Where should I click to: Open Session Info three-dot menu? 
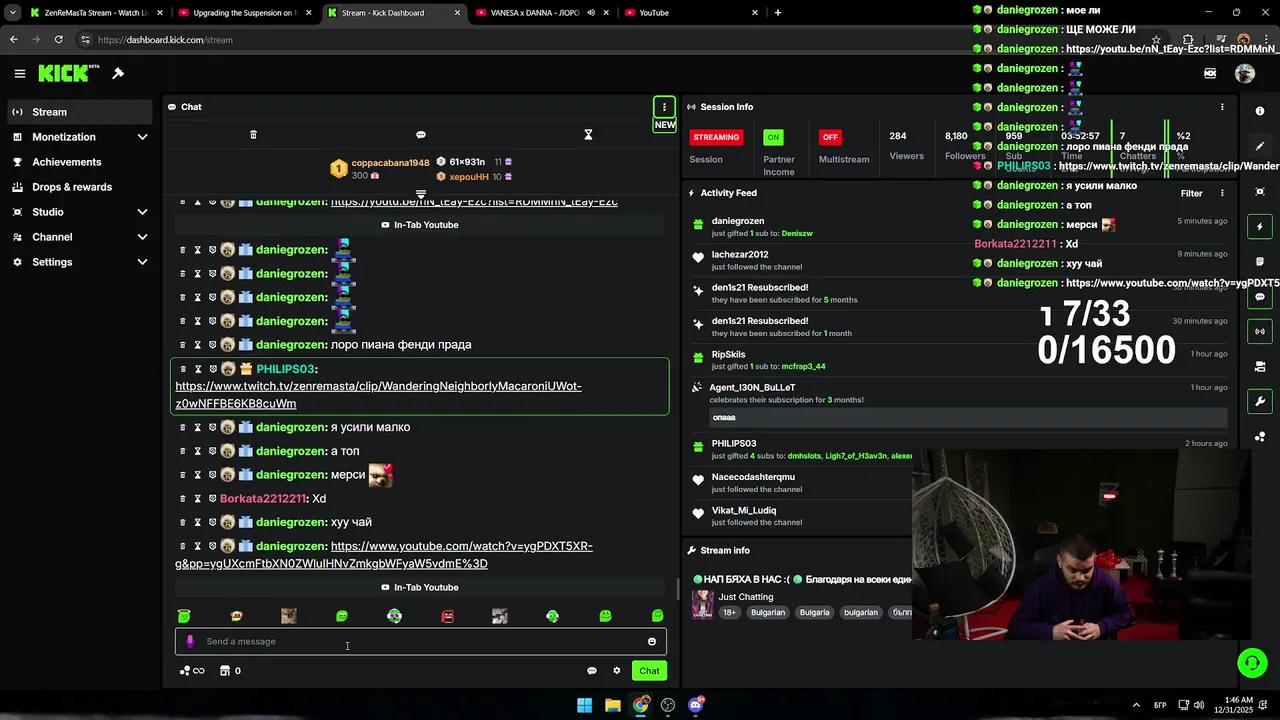[1222, 107]
